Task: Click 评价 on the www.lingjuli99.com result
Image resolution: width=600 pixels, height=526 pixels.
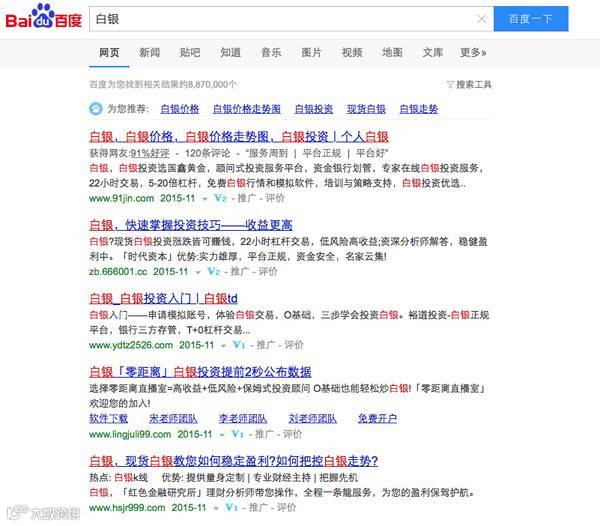Action: point(292,434)
